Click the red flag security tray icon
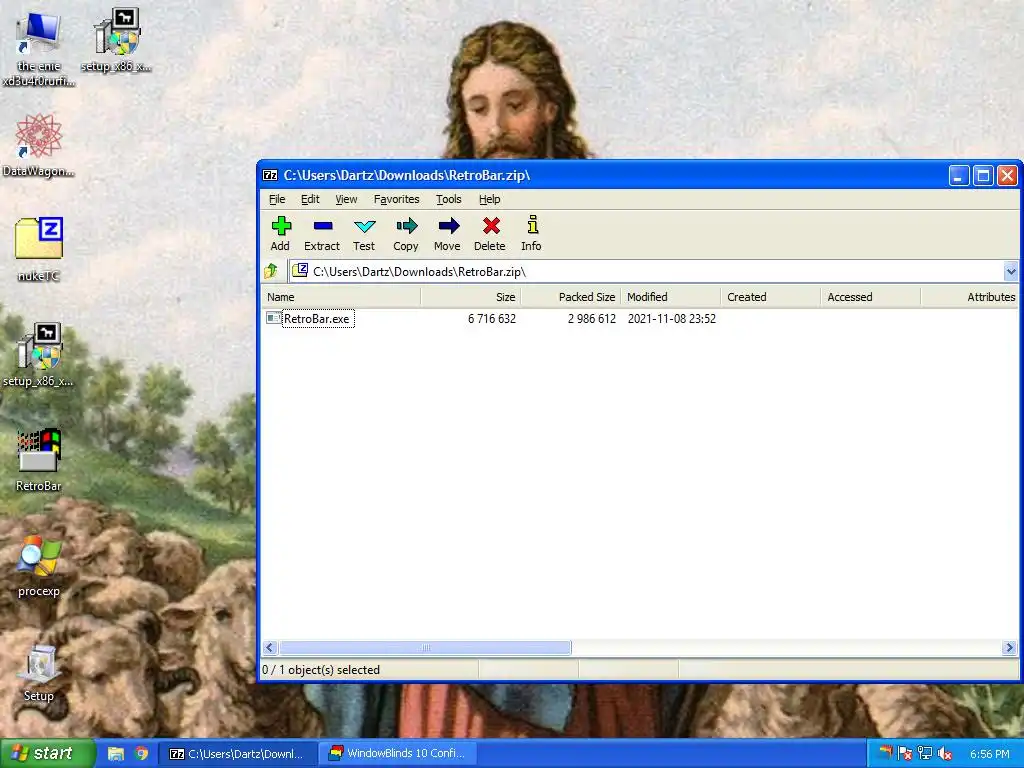 [904, 754]
